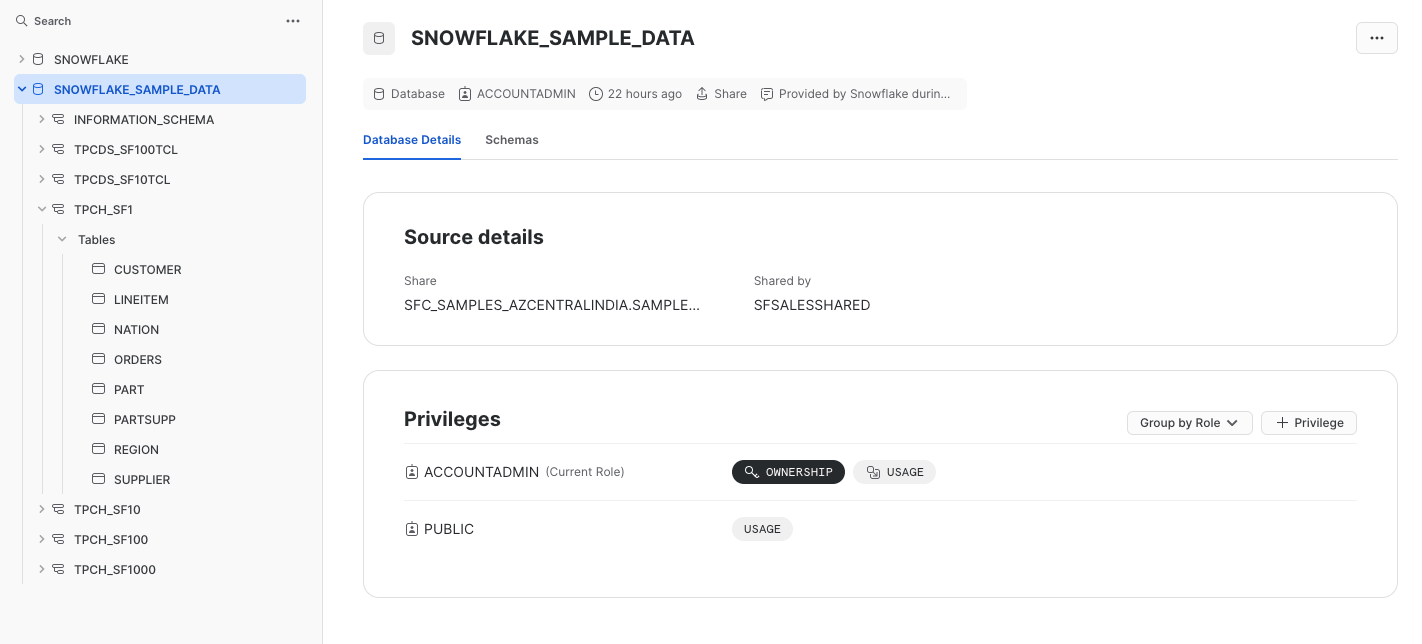Click the 22 hours ago timestamp
Screen dimensions: 1422x644
(x=645, y=94)
